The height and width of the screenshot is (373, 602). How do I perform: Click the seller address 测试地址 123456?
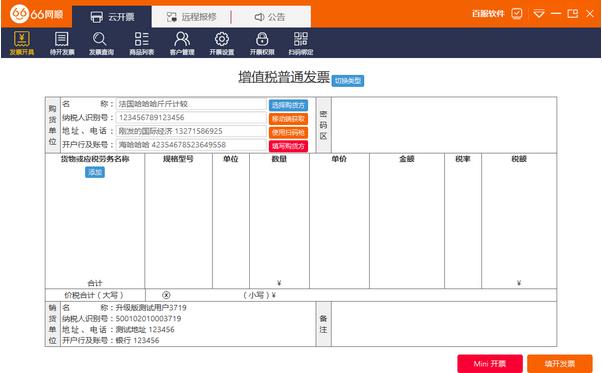[145, 330]
